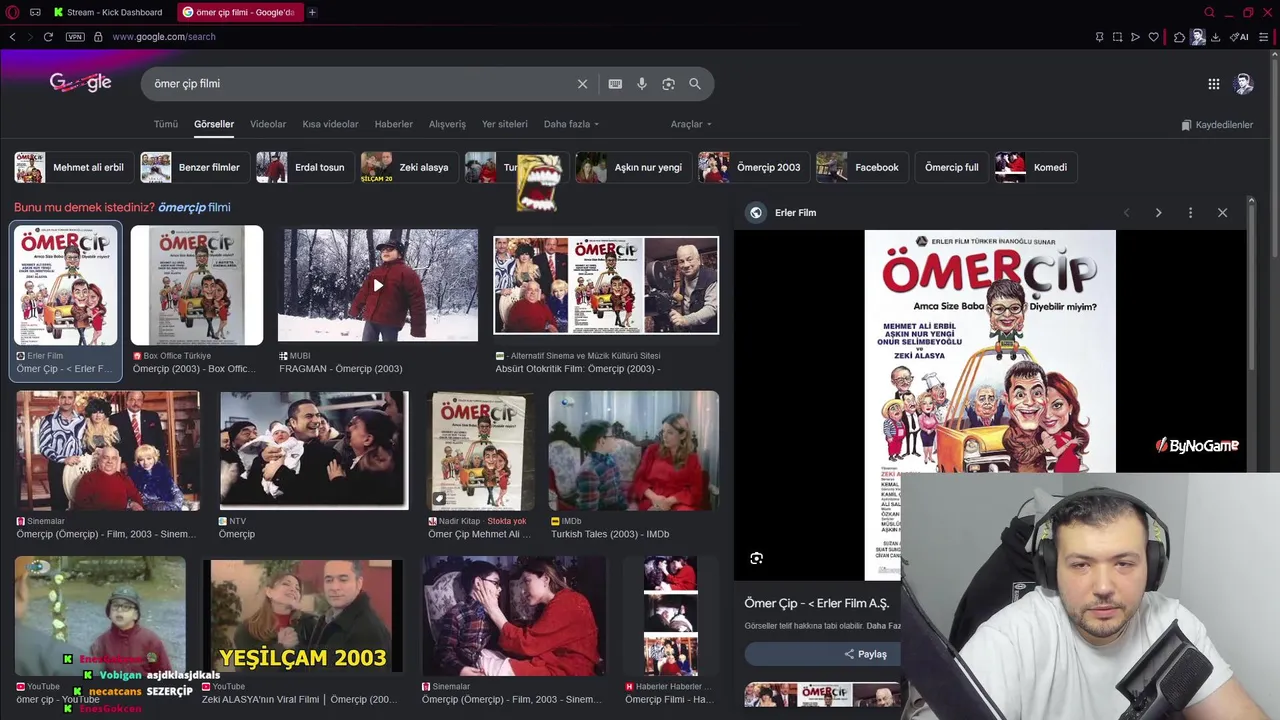Click Lens icon on preview image
The image size is (1280, 720).
coord(757,559)
